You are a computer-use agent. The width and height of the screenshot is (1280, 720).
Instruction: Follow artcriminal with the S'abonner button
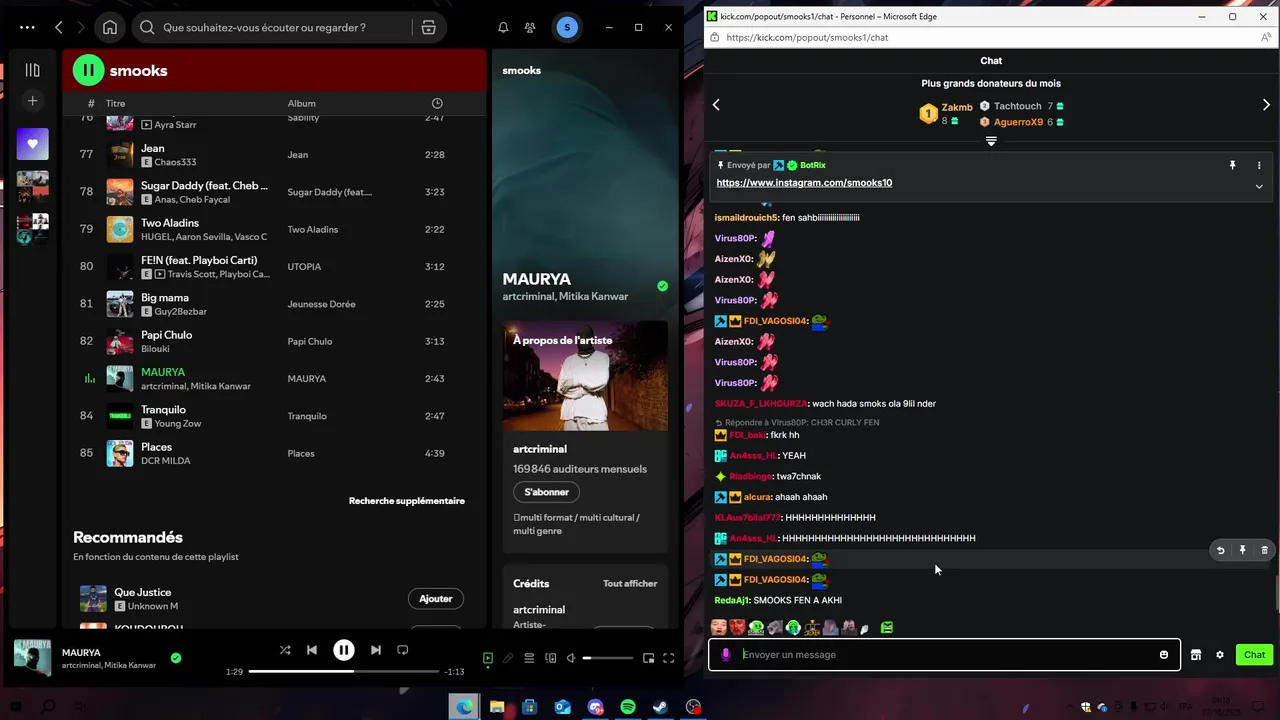click(x=547, y=492)
